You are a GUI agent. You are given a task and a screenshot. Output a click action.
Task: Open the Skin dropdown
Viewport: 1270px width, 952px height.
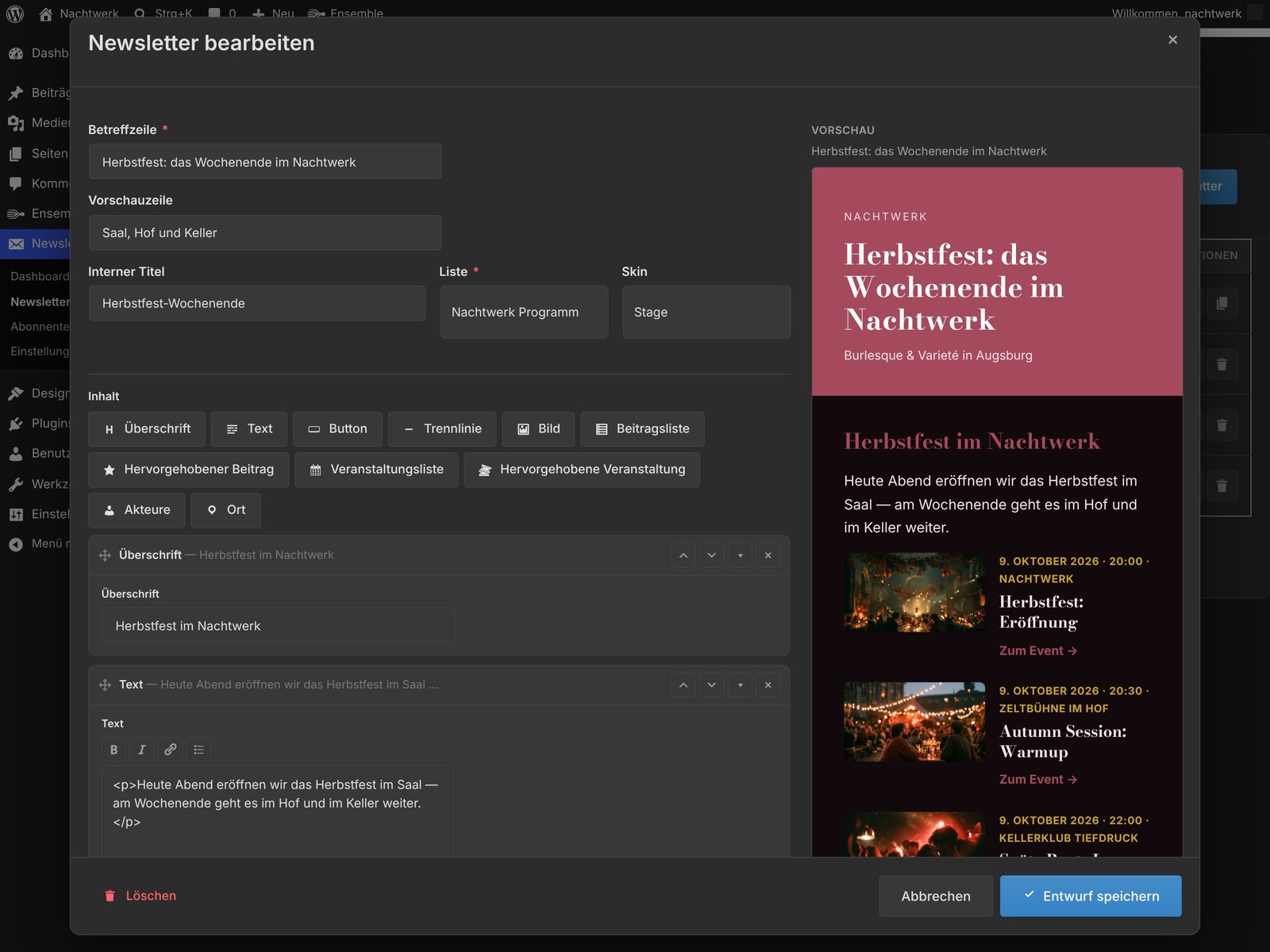click(706, 313)
